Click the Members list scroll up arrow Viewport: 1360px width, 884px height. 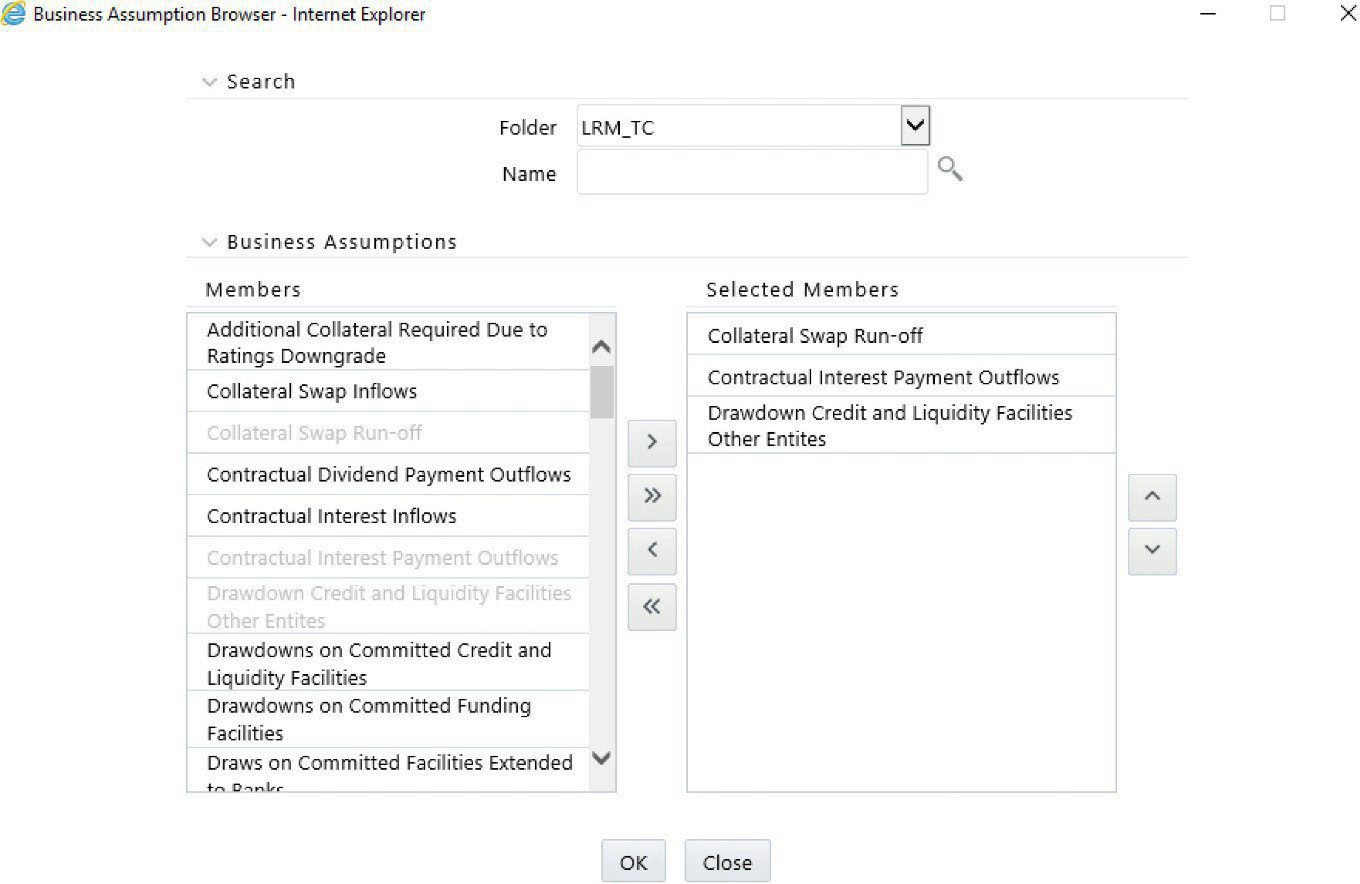[601, 346]
